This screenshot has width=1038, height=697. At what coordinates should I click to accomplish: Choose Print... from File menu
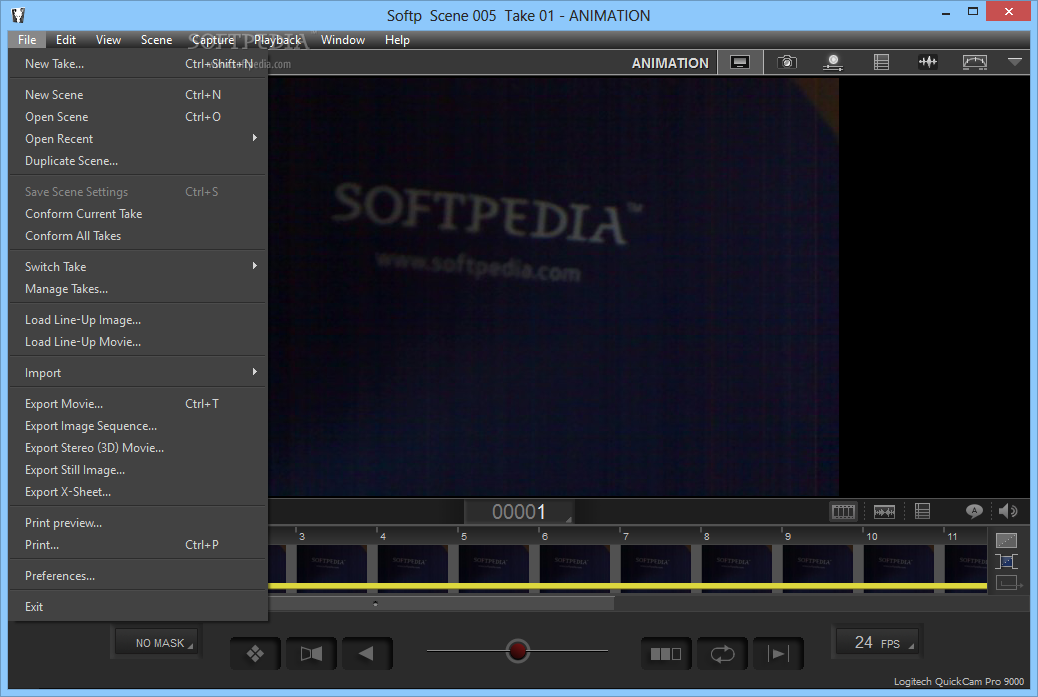[x=138, y=545]
